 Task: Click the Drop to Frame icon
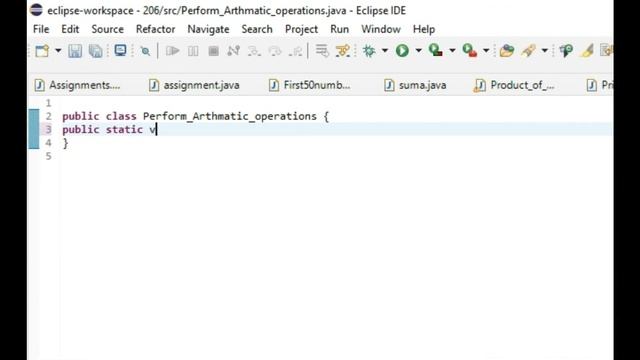pos(322,51)
